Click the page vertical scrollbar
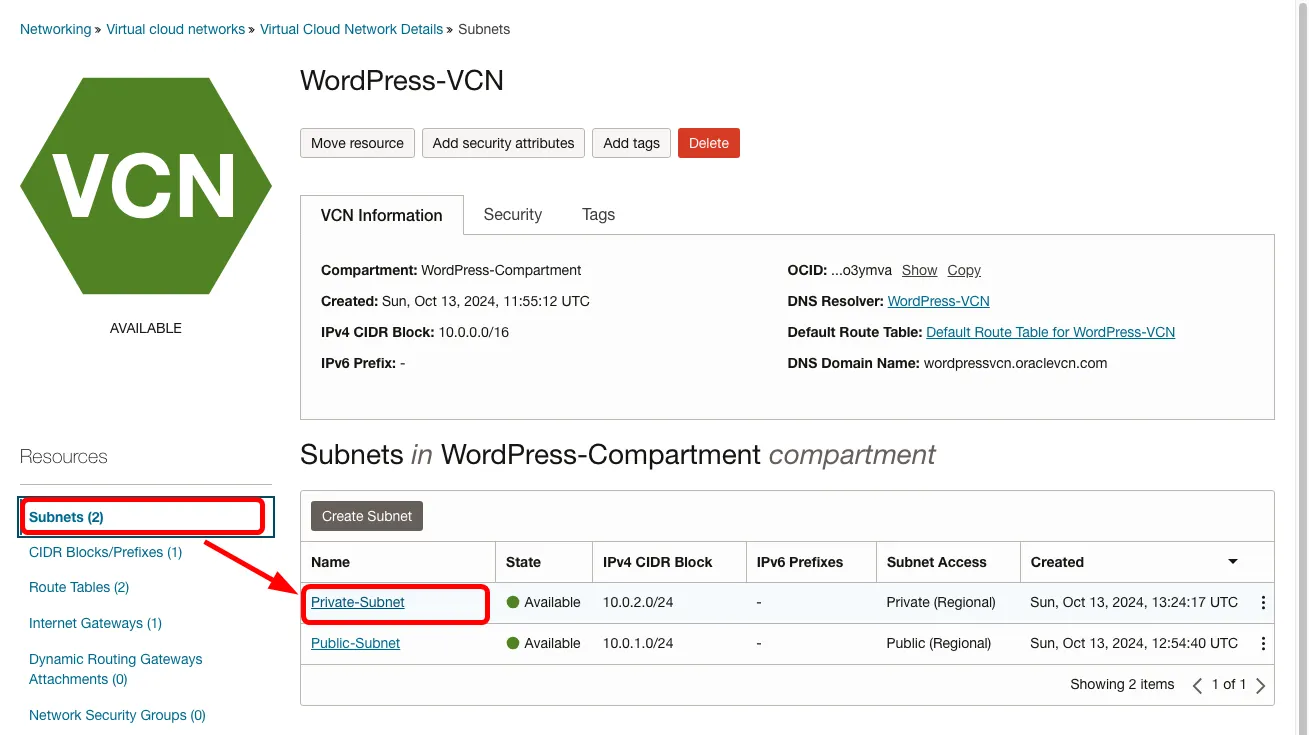This screenshot has height=735, width=1309. pos(1302,367)
